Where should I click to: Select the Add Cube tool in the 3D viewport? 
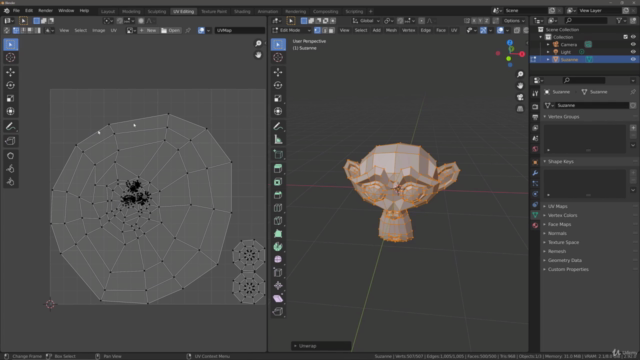coord(278,155)
